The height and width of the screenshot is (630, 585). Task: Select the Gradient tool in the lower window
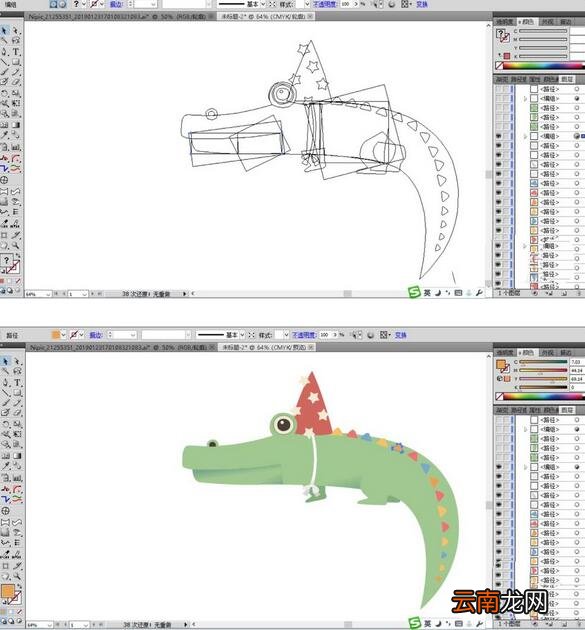click(x=17, y=456)
